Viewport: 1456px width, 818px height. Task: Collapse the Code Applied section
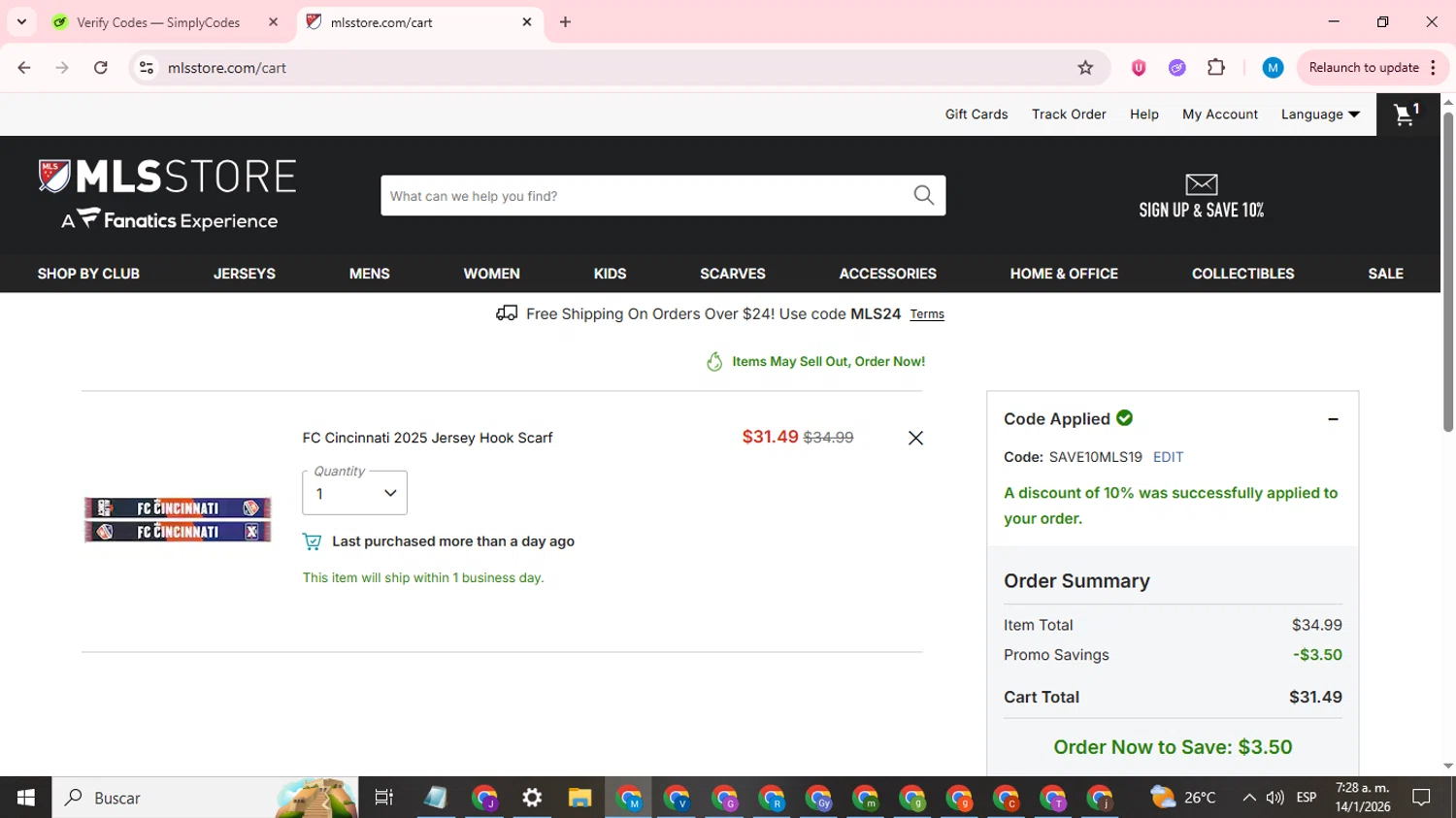click(x=1333, y=419)
